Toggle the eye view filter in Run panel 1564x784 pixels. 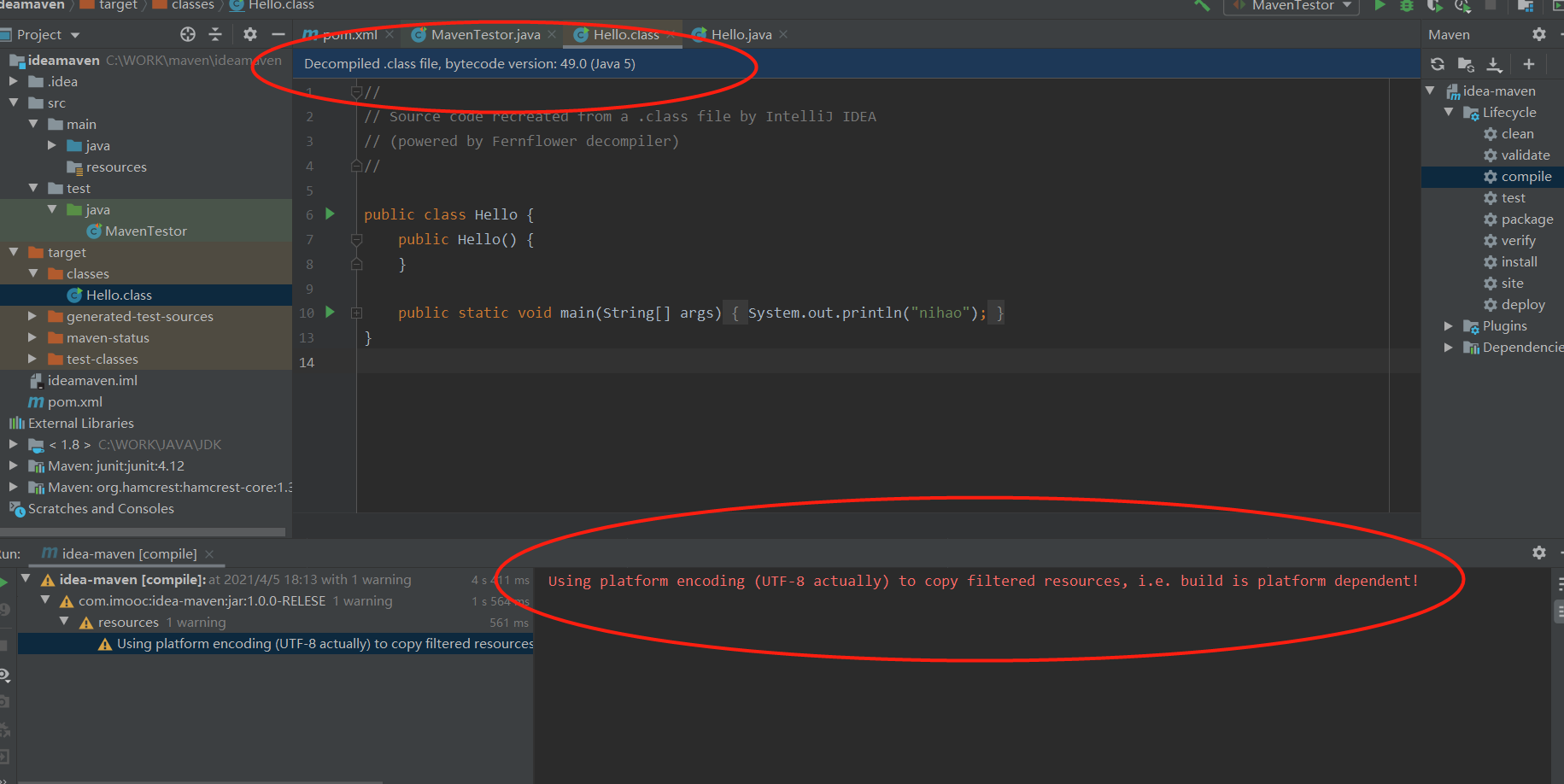click(4, 675)
